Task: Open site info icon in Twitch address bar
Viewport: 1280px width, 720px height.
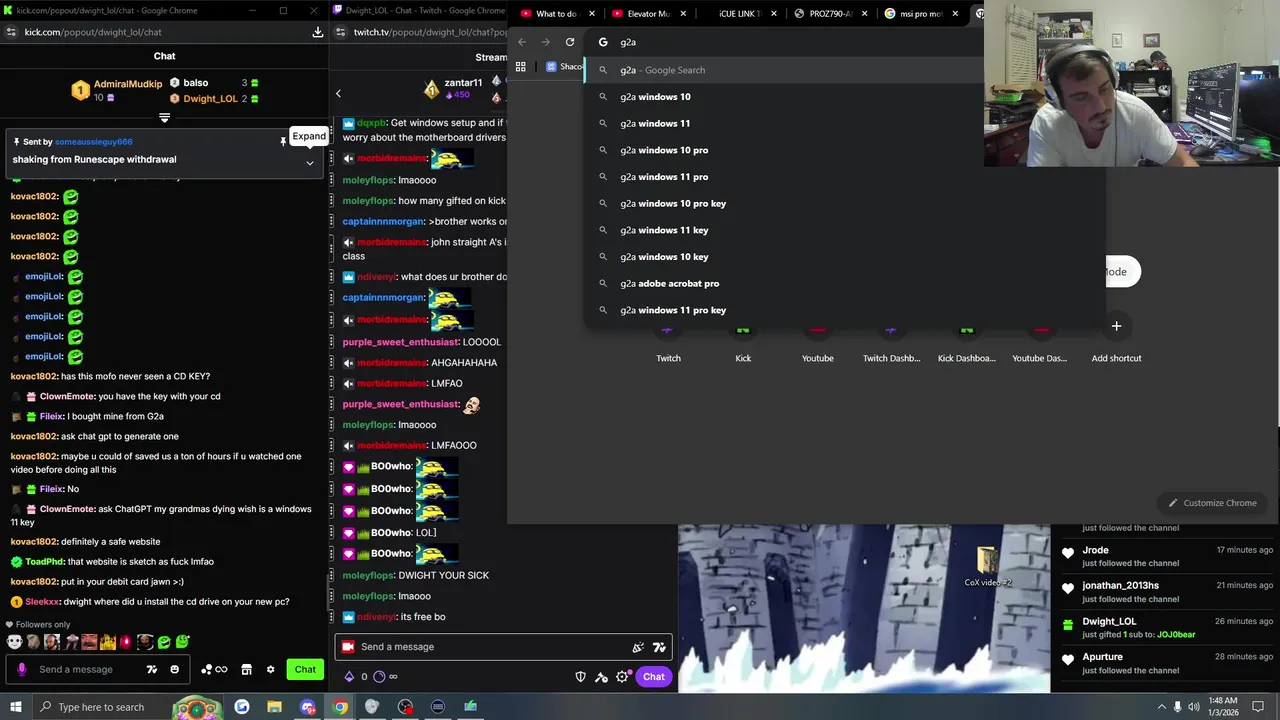Action: 341,32
